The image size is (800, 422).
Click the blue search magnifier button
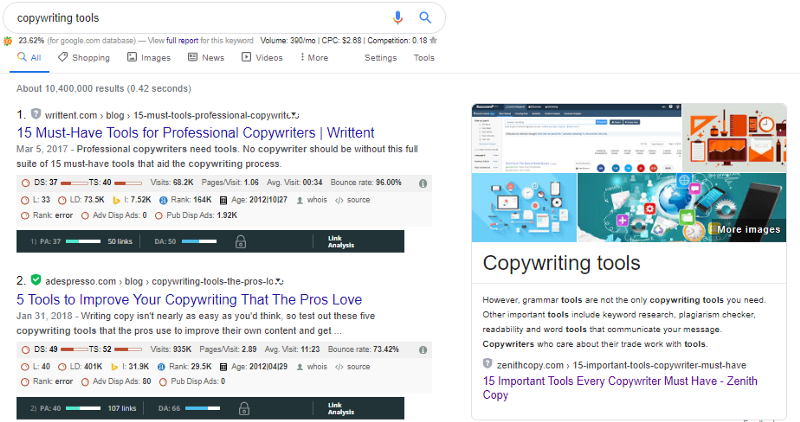(425, 18)
